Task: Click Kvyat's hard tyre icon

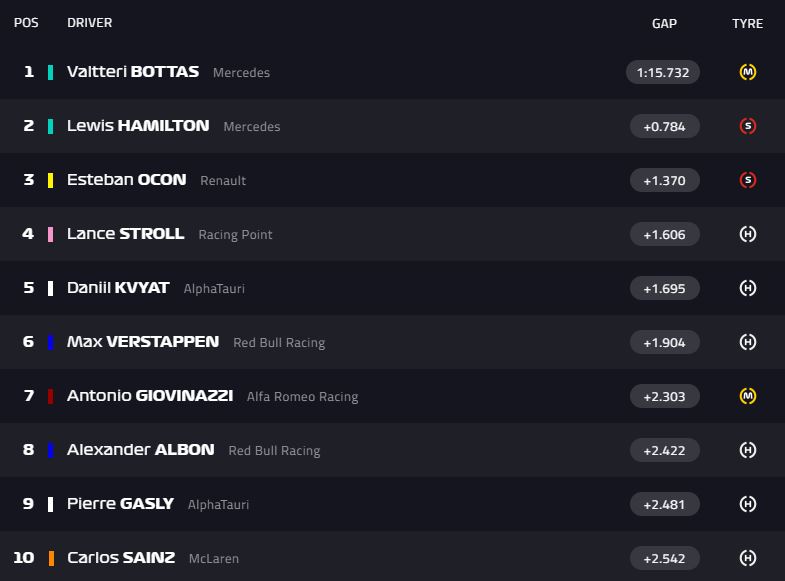Action: [x=747, y=288]
